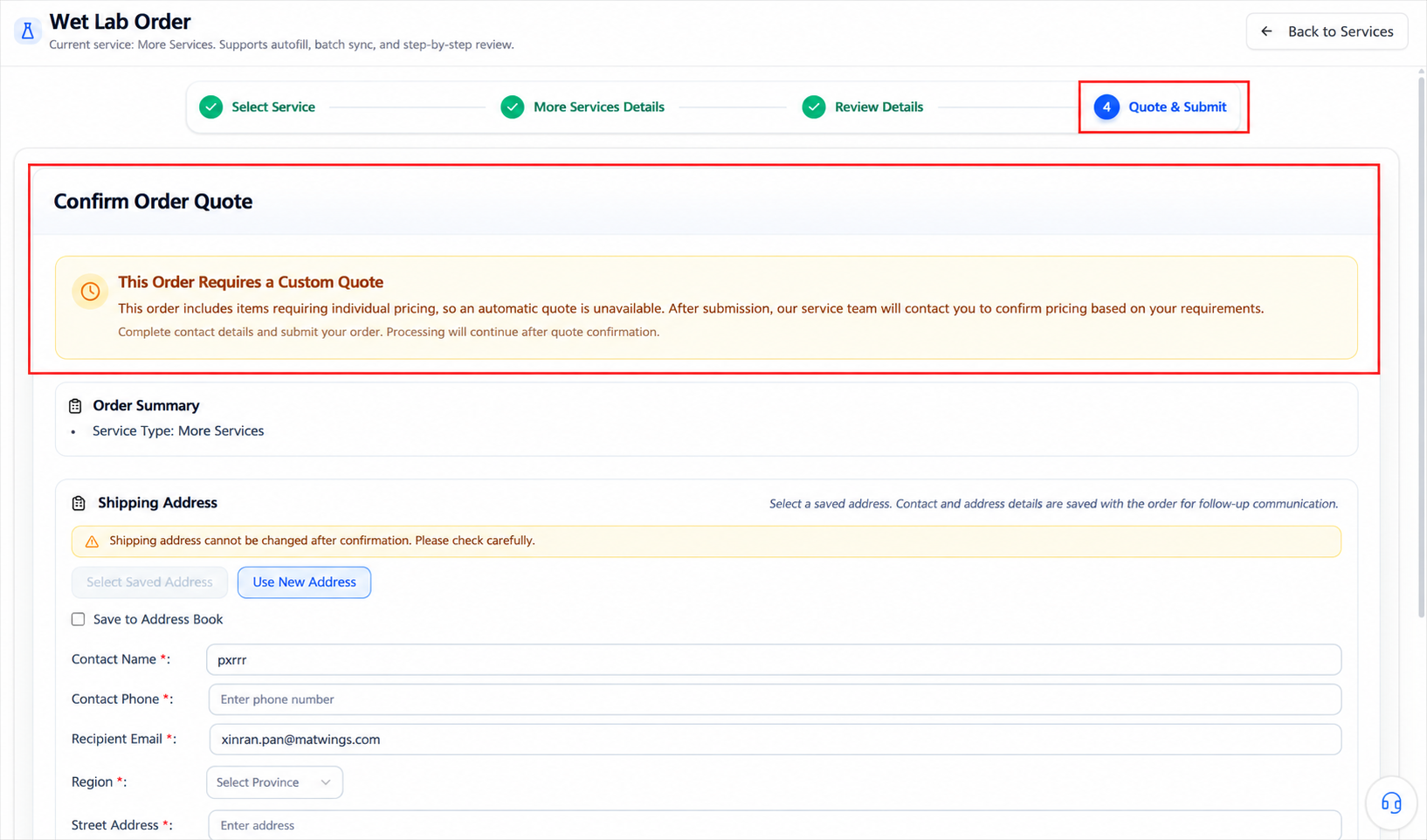Click the Street Address input field
1427x840 pixels.
775,825
